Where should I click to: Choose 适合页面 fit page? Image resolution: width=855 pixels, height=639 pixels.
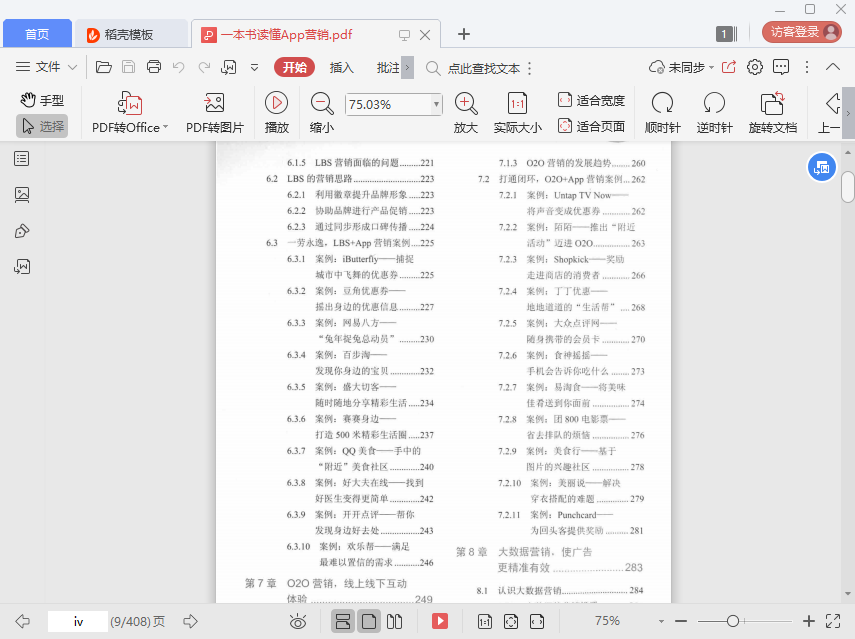[x=591, y=126]
